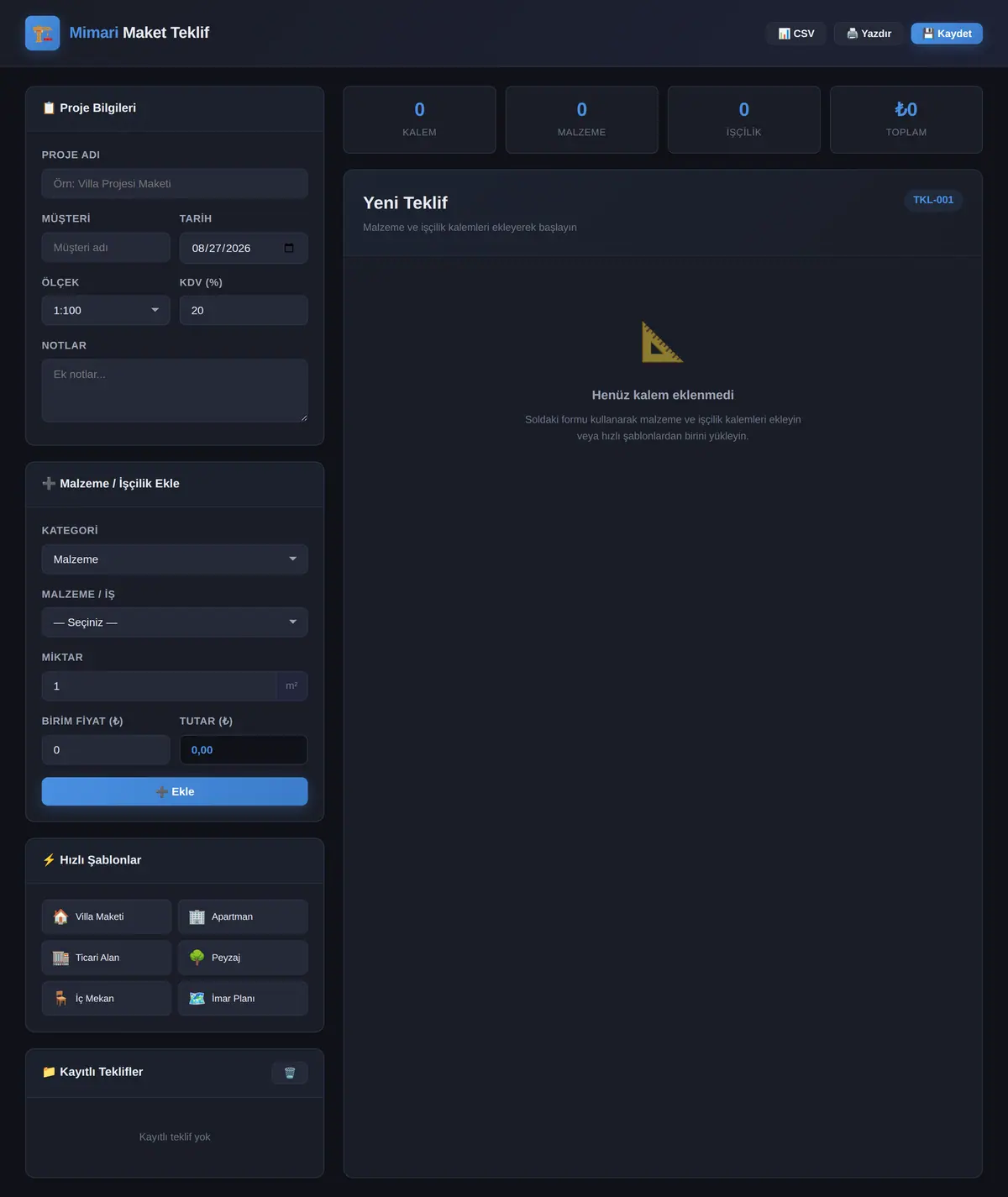The width and height of the screenshot is (1008, 1197).
Task: Click the shop icon on Ticari Alan
Action: tap(60, 958)
